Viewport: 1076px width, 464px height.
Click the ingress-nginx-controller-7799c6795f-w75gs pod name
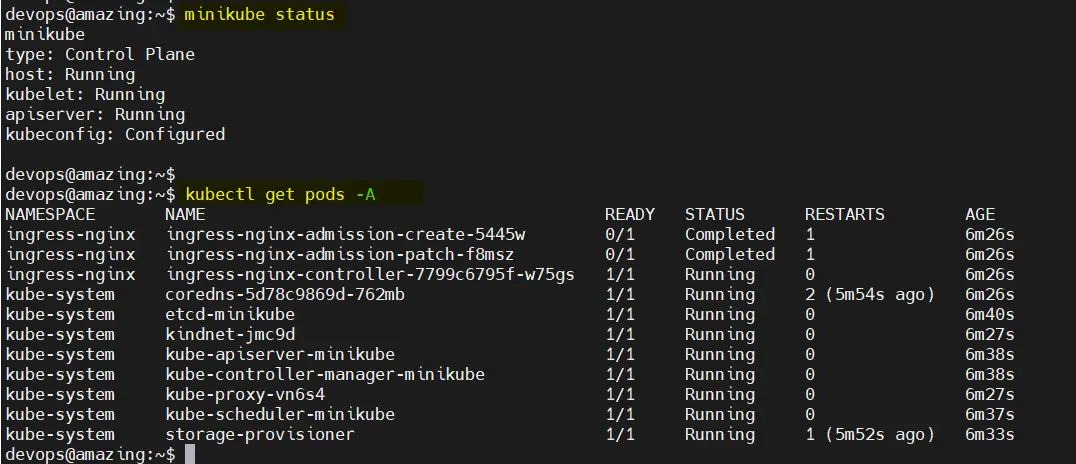coord(370,275)
